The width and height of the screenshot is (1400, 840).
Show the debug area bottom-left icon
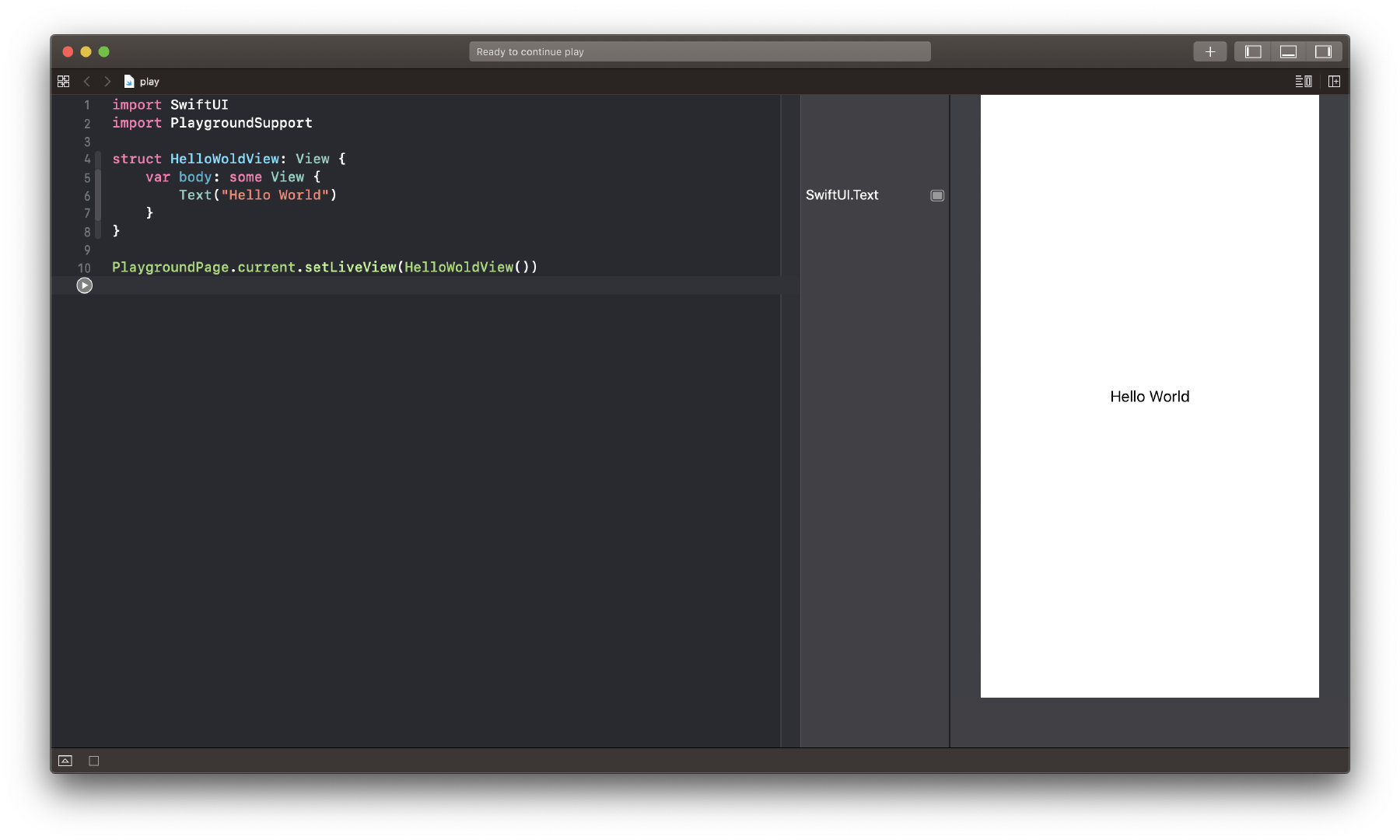[x=65, y=761]
